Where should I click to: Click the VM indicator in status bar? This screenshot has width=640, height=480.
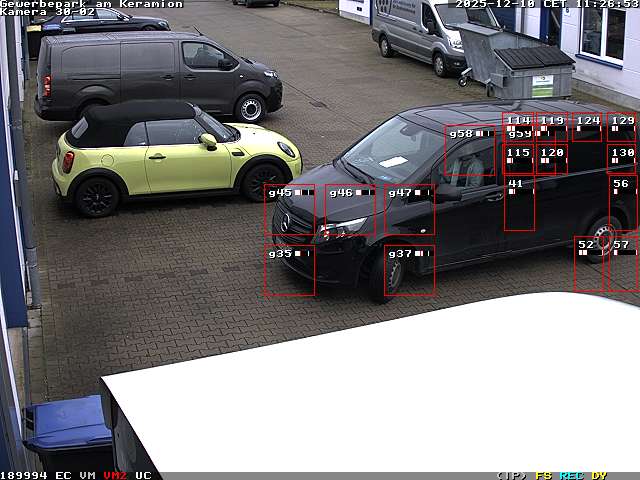pyautogui.click(x=88, y=475)
